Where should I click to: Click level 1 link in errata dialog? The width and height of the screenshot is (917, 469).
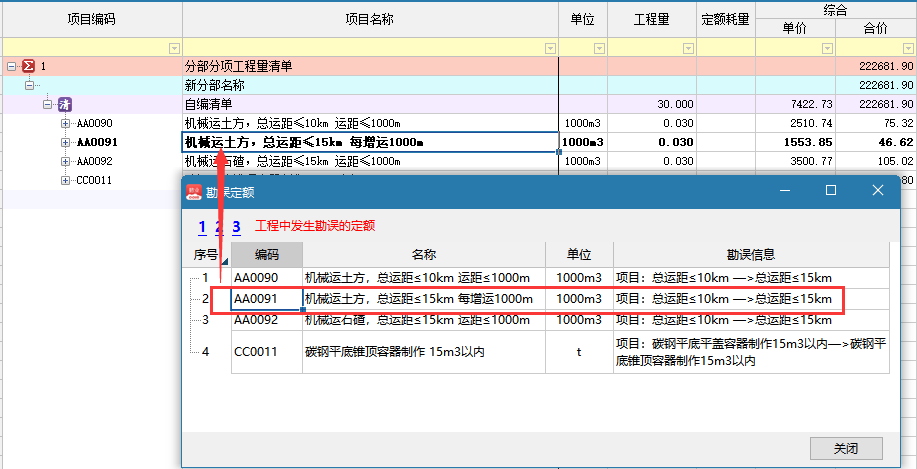pos(202,227)
